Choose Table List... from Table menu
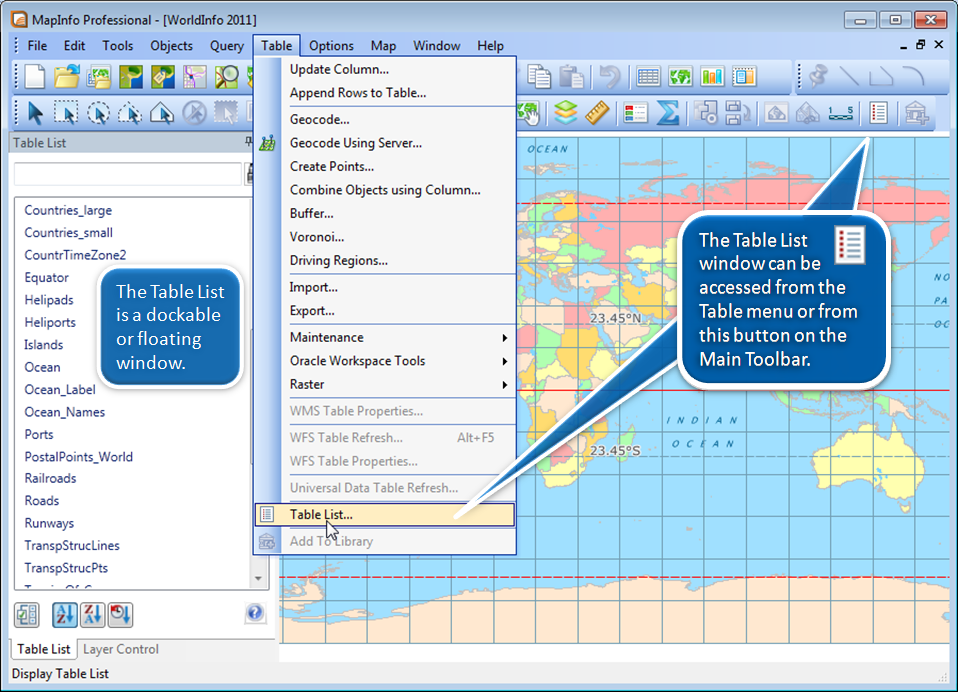 coord(385,514)
